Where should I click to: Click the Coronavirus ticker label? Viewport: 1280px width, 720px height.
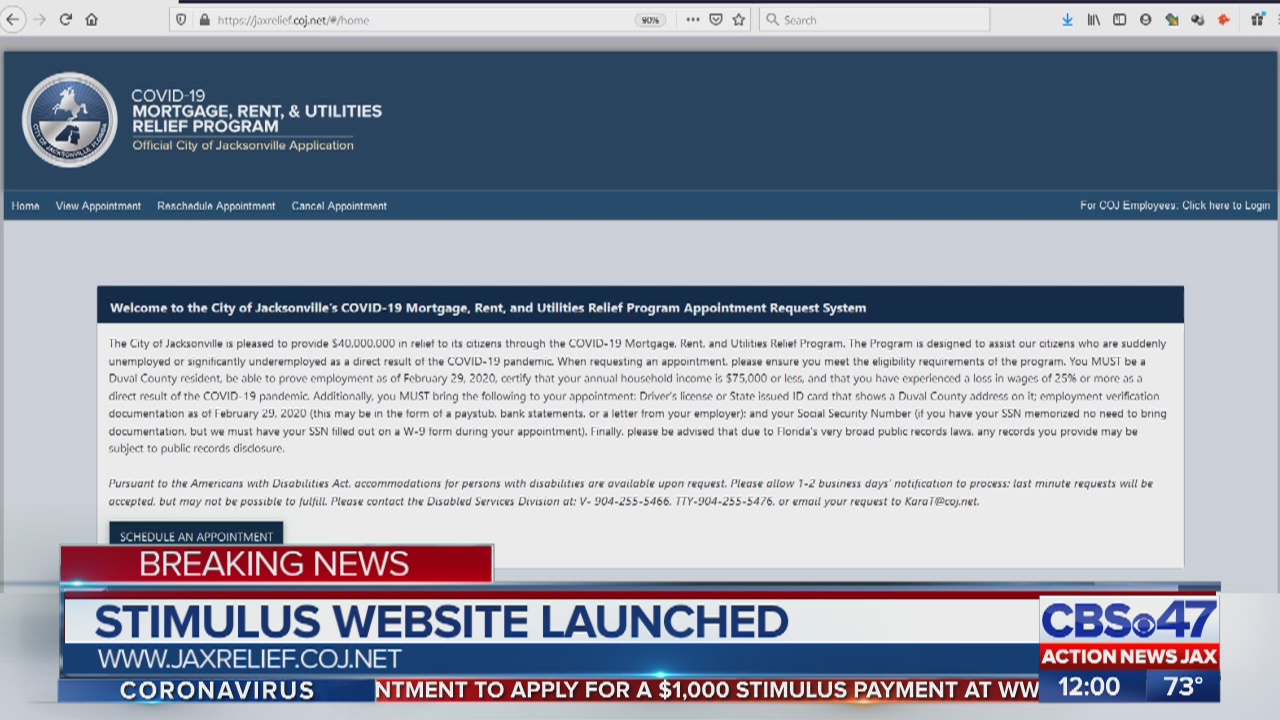[217, 690]
